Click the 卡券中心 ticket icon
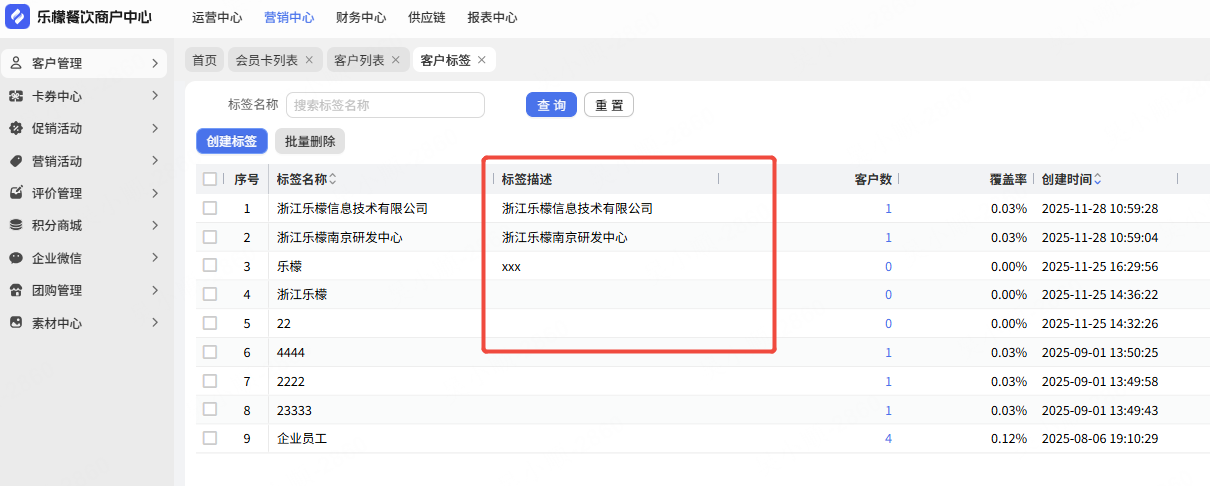The image size is (1210, 486). [x=16, y=96]
